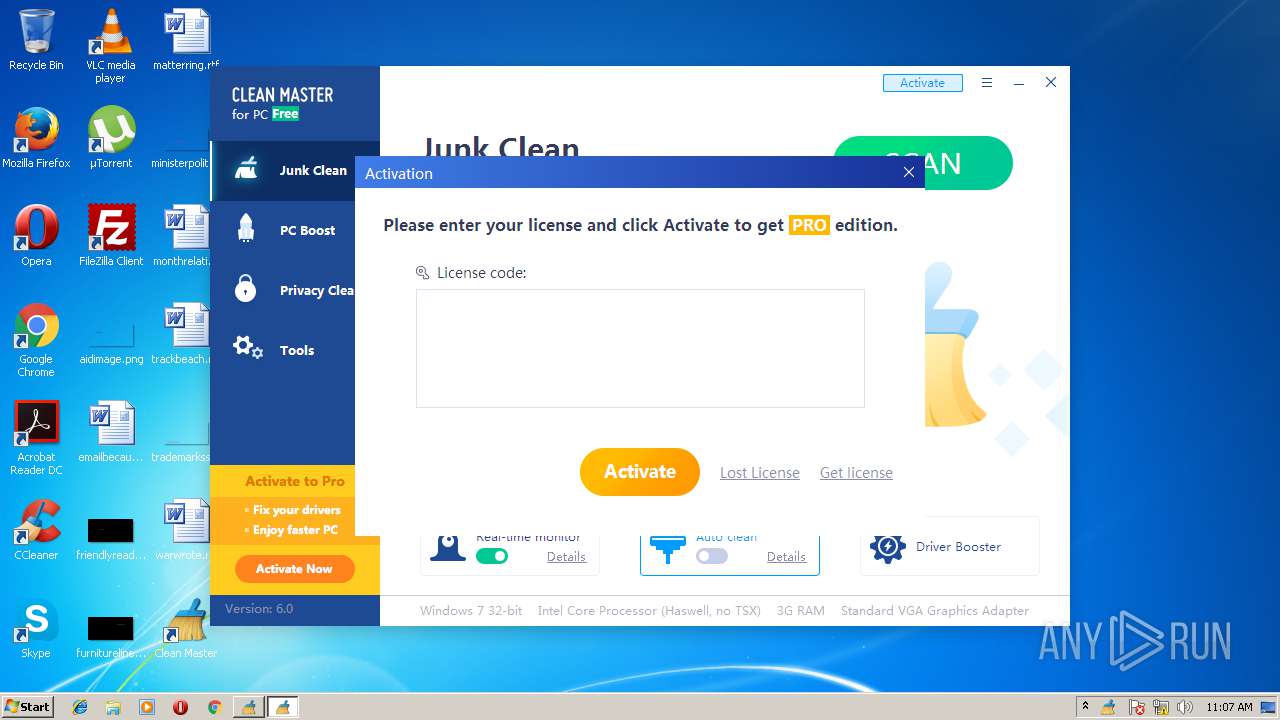
Task: Select furnitureline... desktop file
Action: tap(111, 628)
